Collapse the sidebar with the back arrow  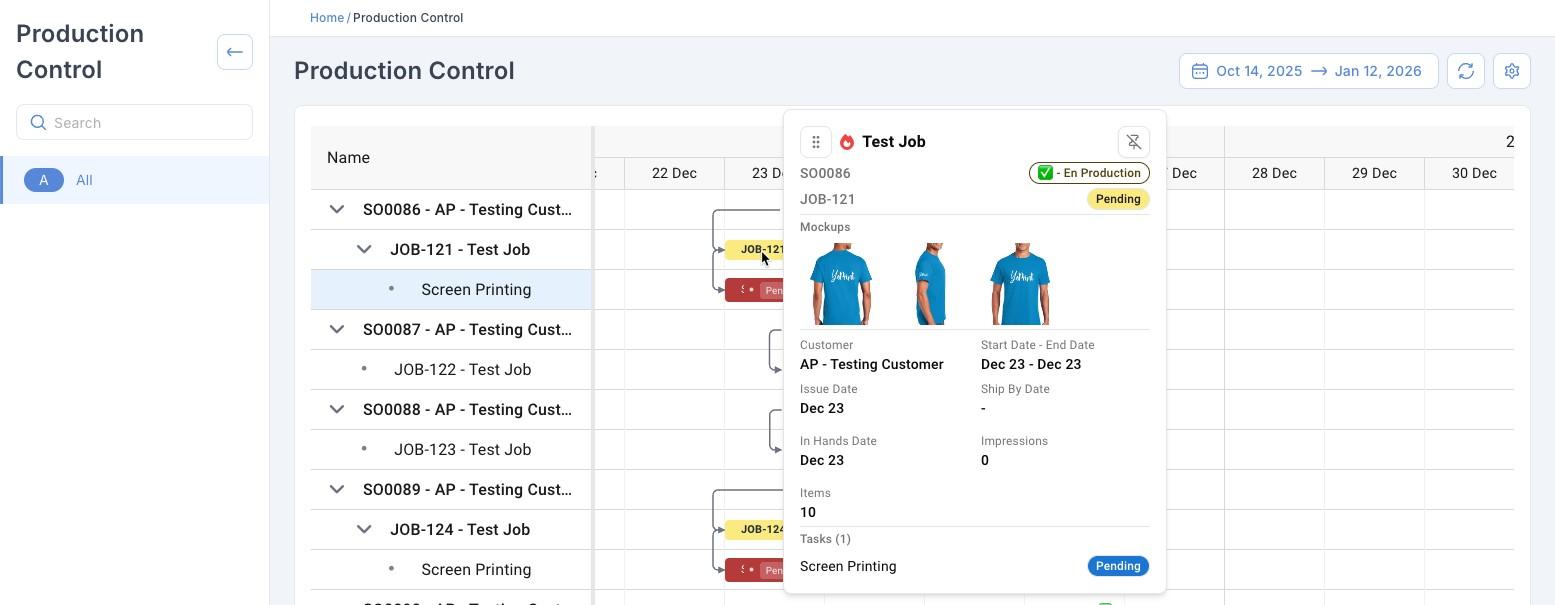(235, 52)
